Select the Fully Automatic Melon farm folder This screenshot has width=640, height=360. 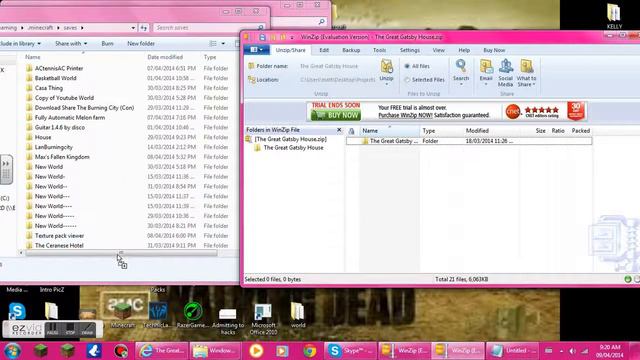click(70, 118)
